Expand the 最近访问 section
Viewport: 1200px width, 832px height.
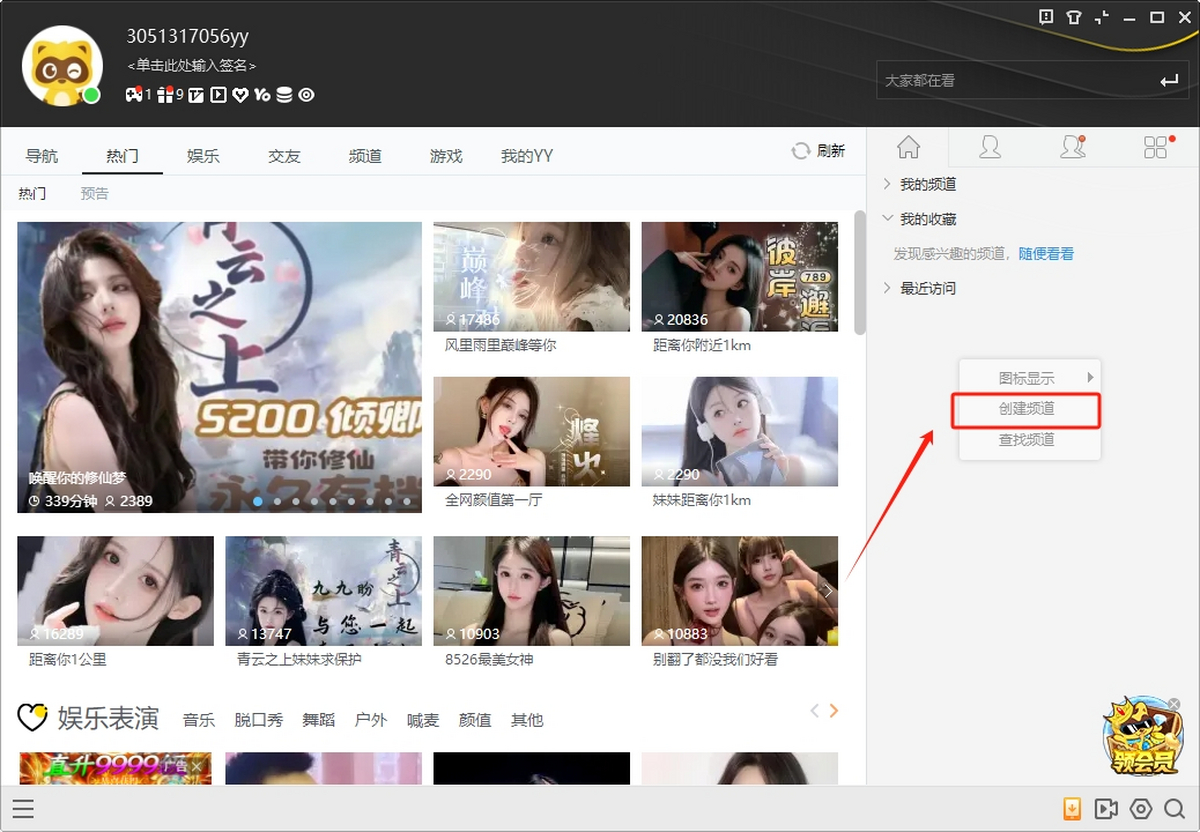pyautogui.click(x=920, y=288)
